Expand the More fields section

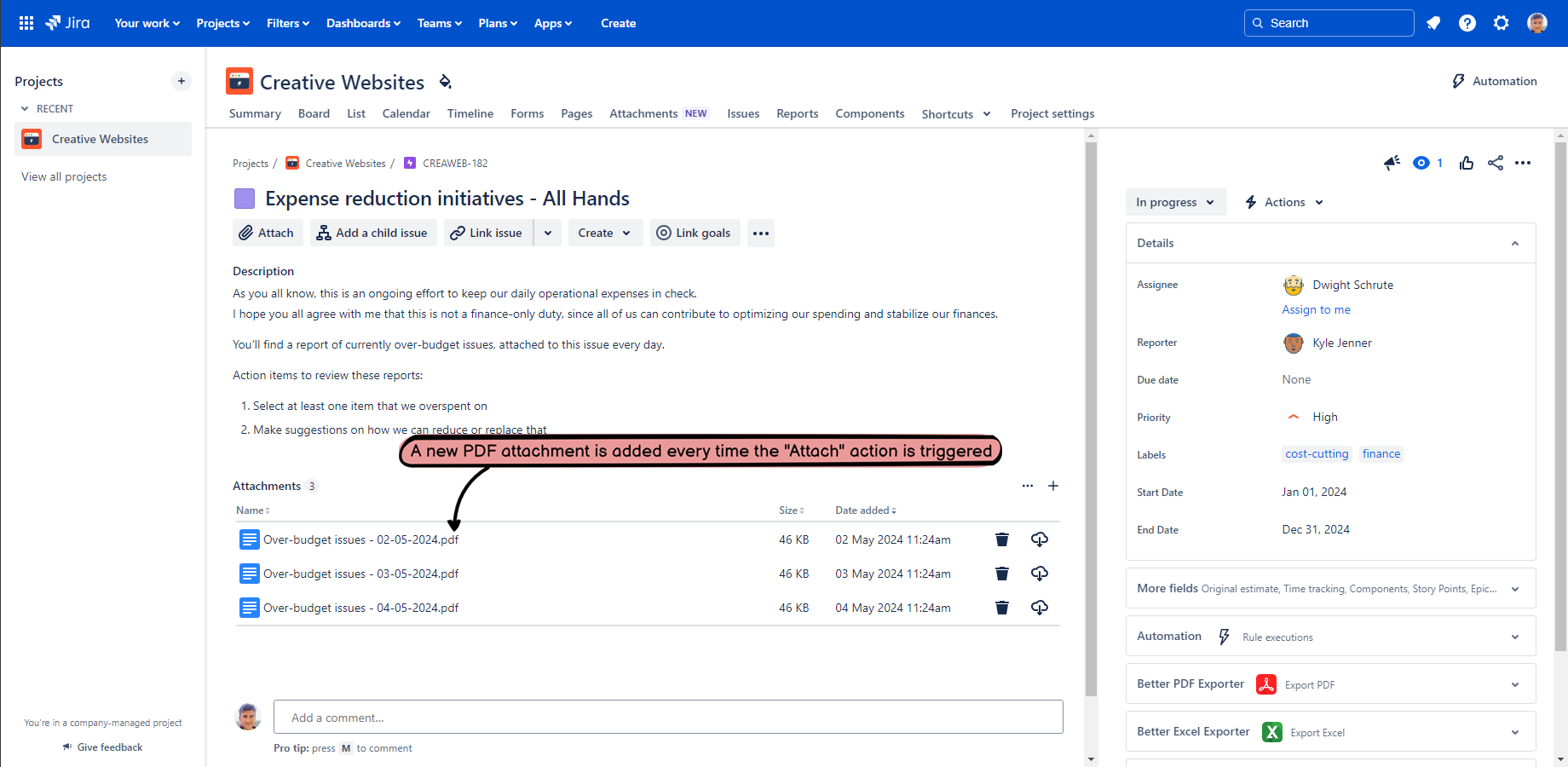(x=1514, y=588)
